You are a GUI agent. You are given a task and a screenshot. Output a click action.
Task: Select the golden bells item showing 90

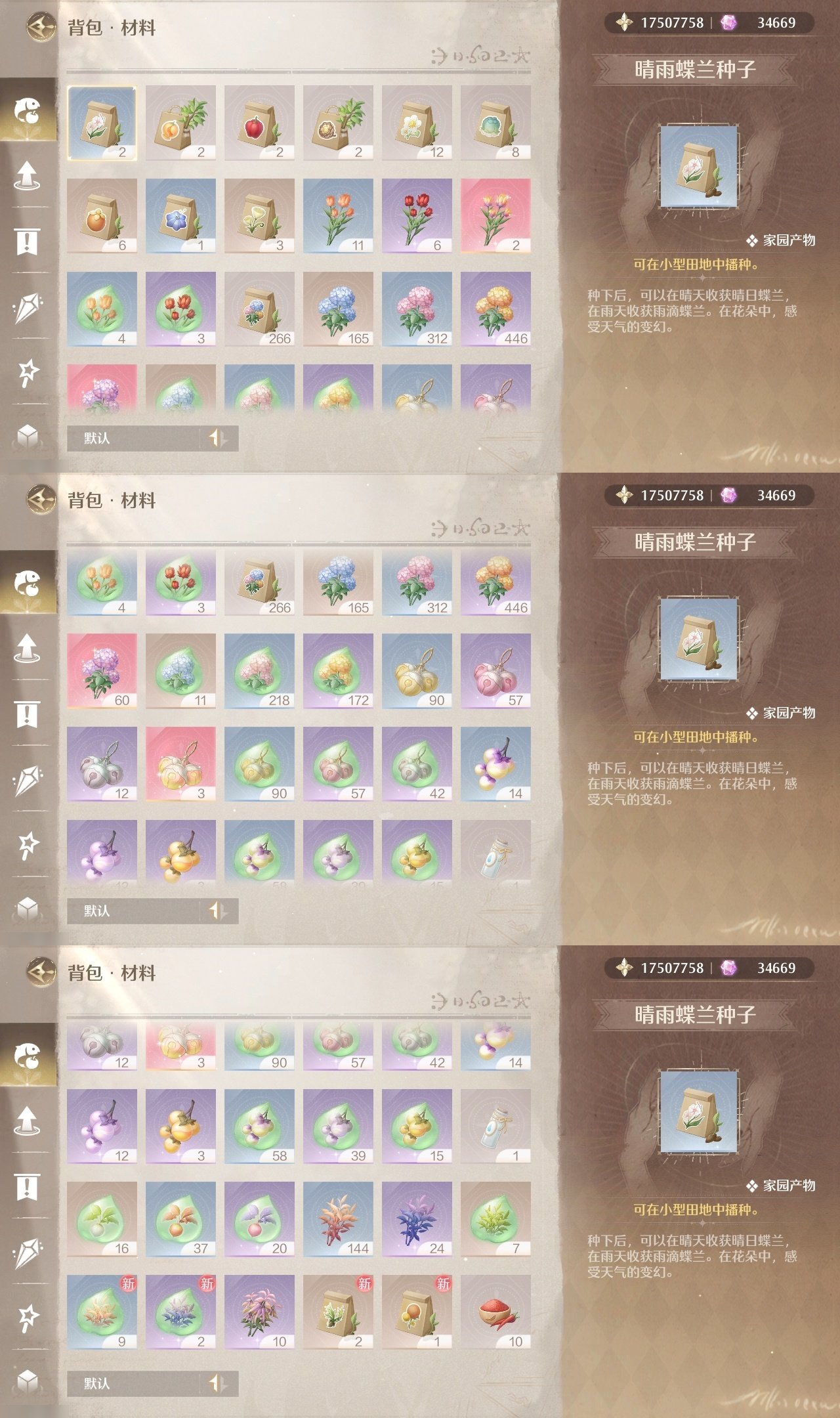pyautogui.click(x=417, y=671)
